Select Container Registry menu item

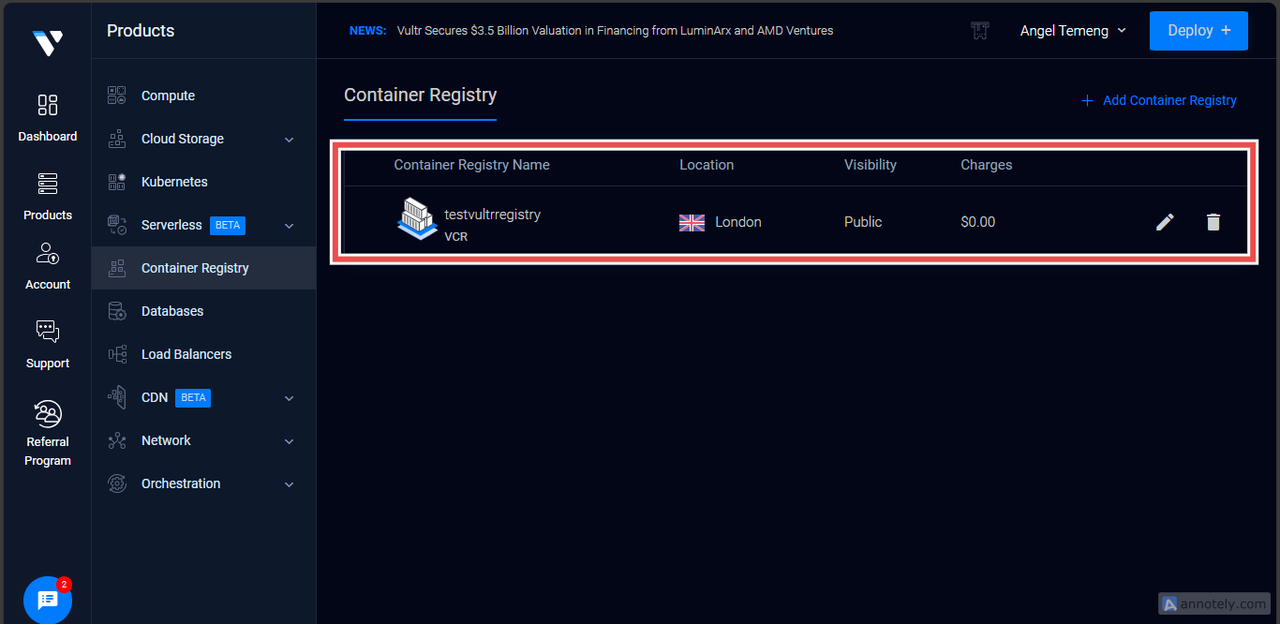(204, 268)
